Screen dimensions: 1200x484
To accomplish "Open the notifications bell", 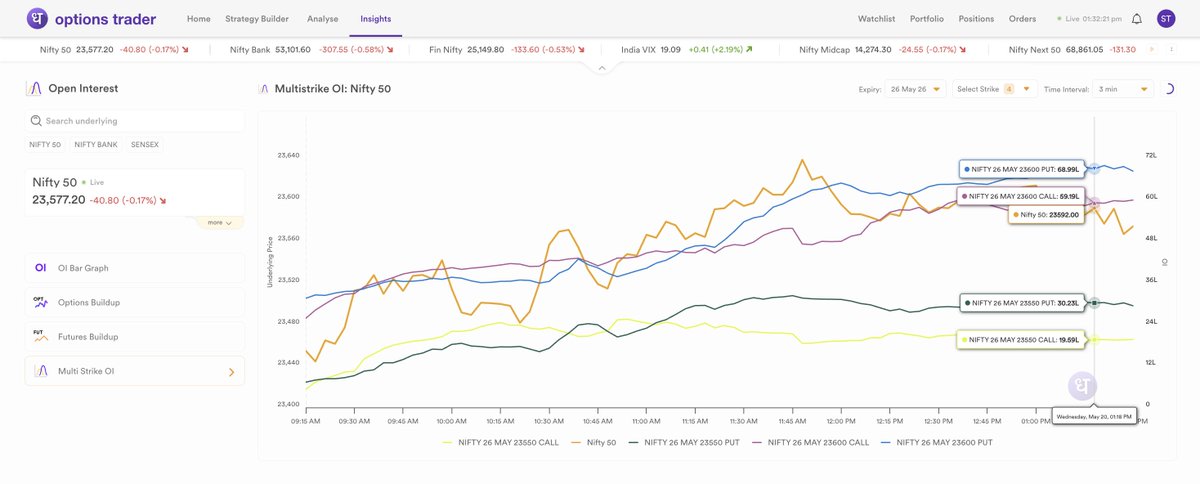I will 1137,19.
